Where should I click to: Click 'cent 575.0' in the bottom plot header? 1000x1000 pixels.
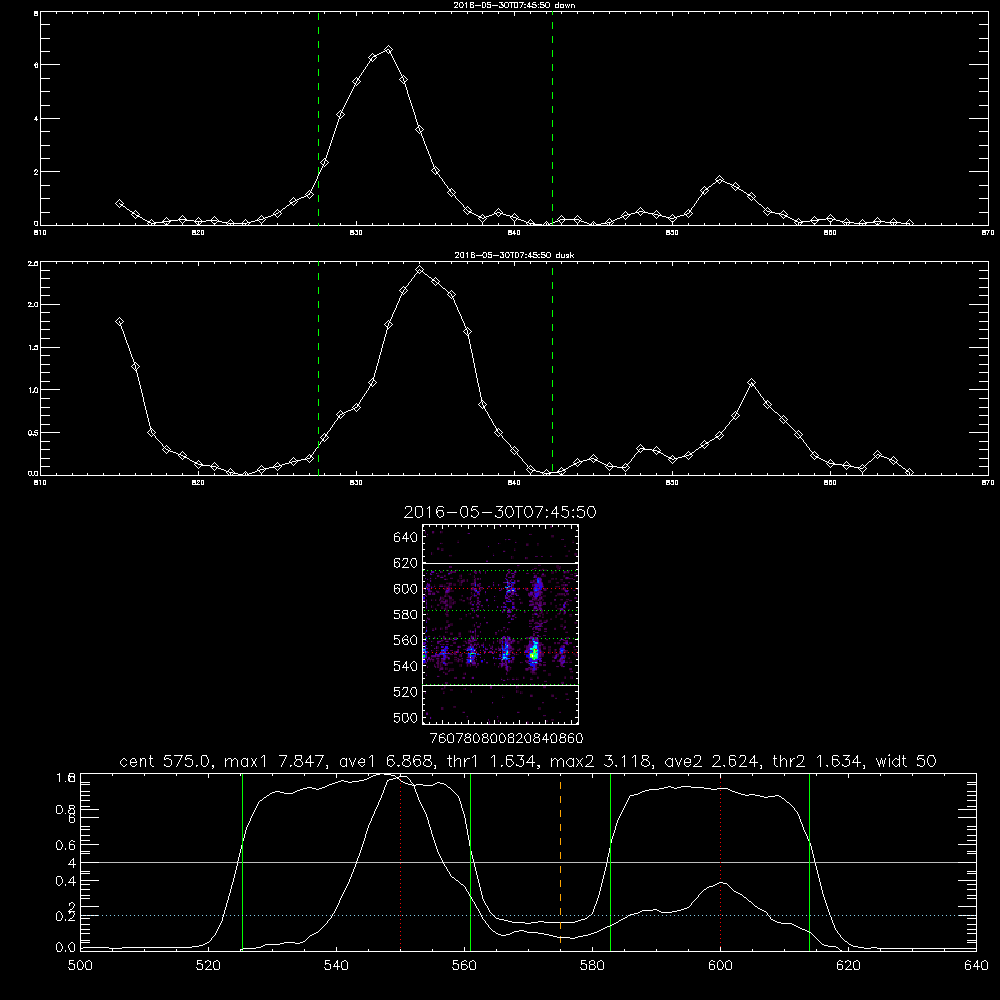166,761
